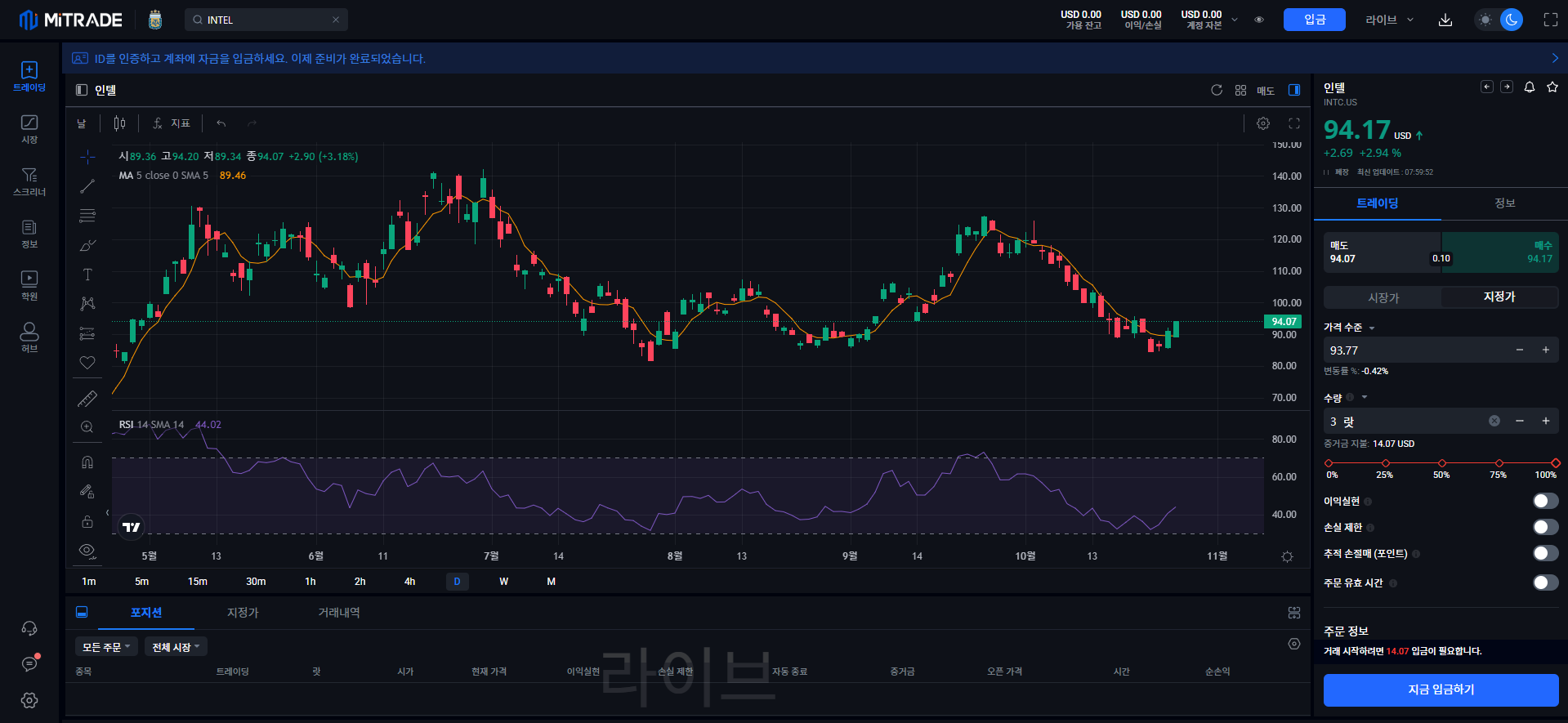Image resolution: width=1568 pixels, height=723 pixels.
Task: Open customer support headset icon
Action: pos(29,628)
